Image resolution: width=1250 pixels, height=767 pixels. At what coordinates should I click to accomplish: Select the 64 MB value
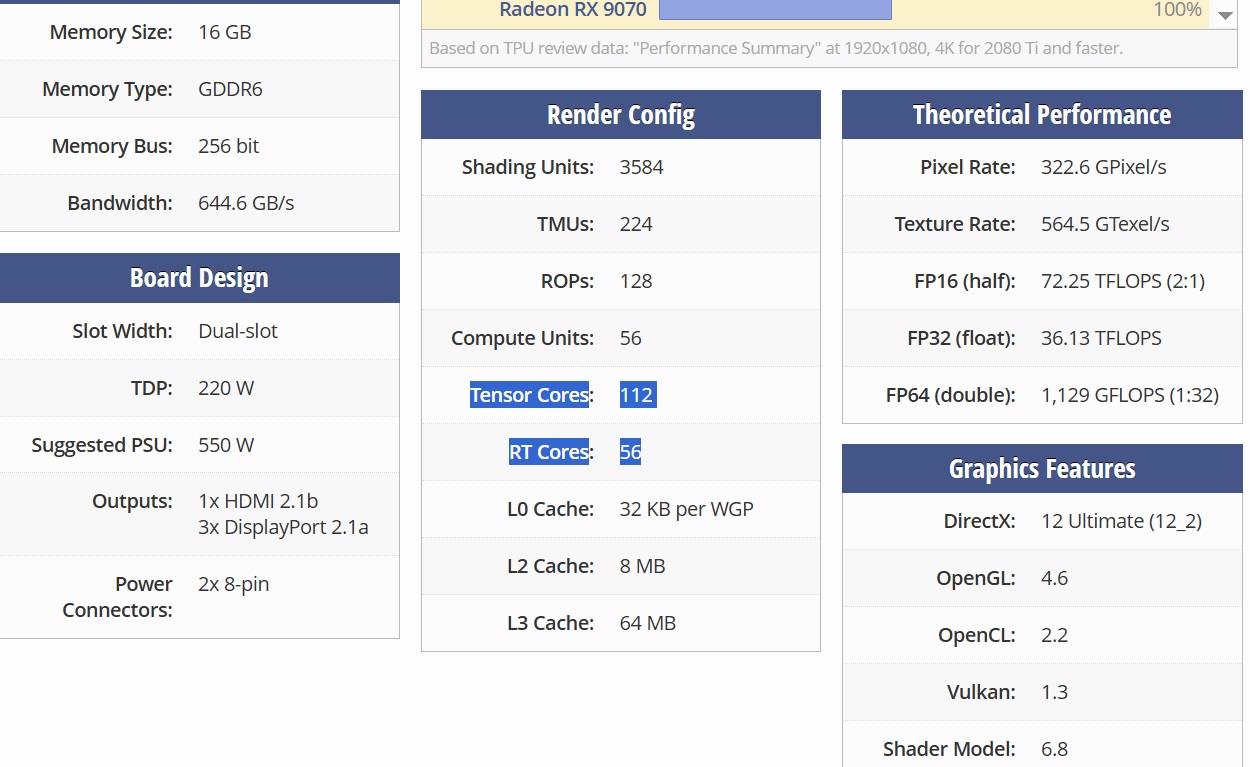[x=647, y=623]
